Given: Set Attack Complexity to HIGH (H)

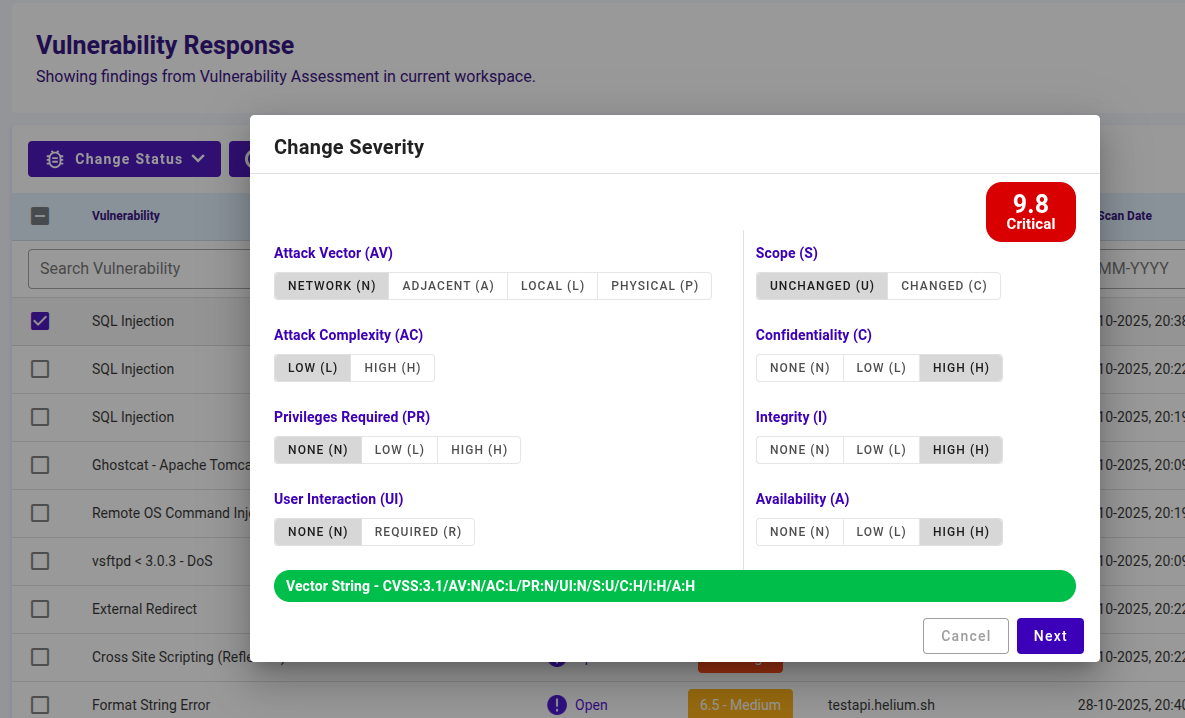Looking at the screenshot, I should [392, 368].
